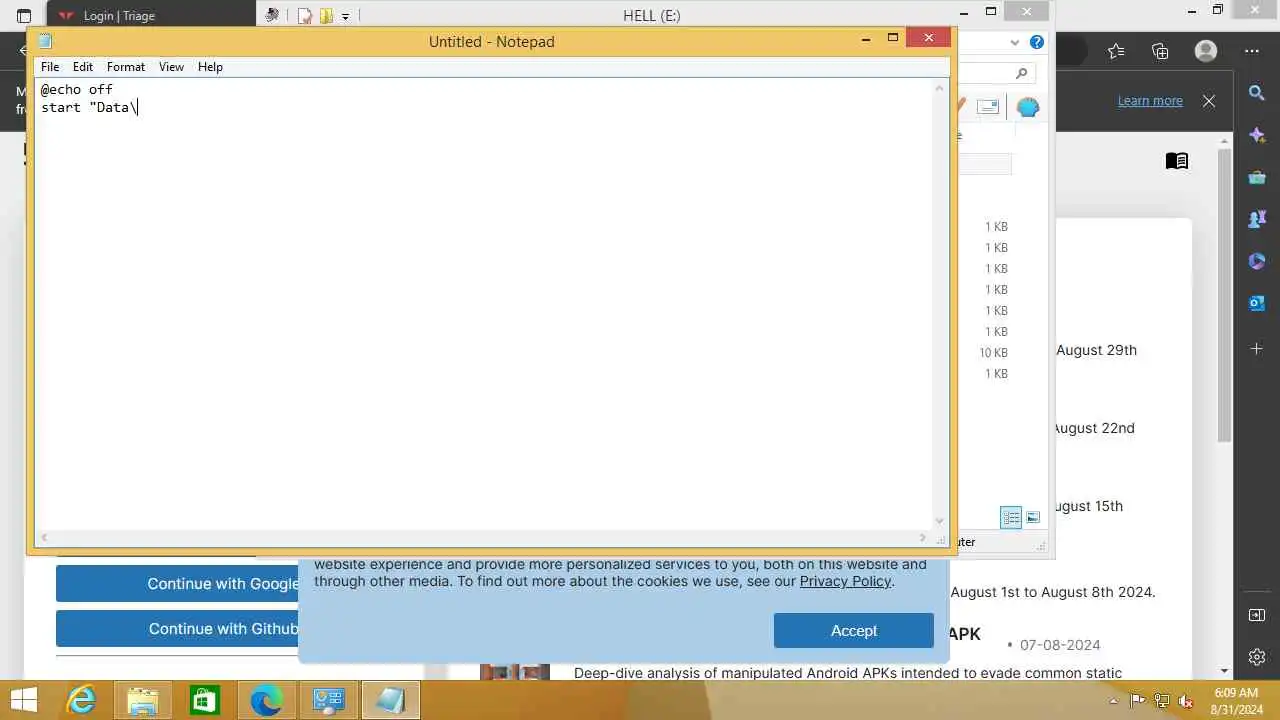Click the Accept cookies button

point(854,630)
